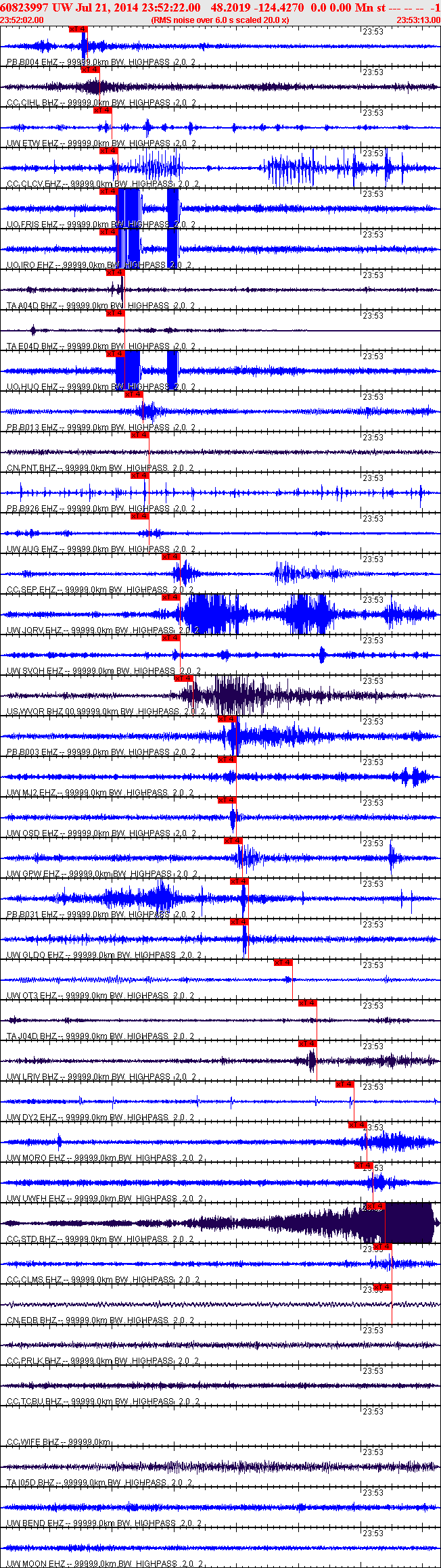Viewport: 441px width, 1568px height.
Task: Click the red pick marker on CC.STD trace
Action: pyautogui.click(x=375, y=1206)
